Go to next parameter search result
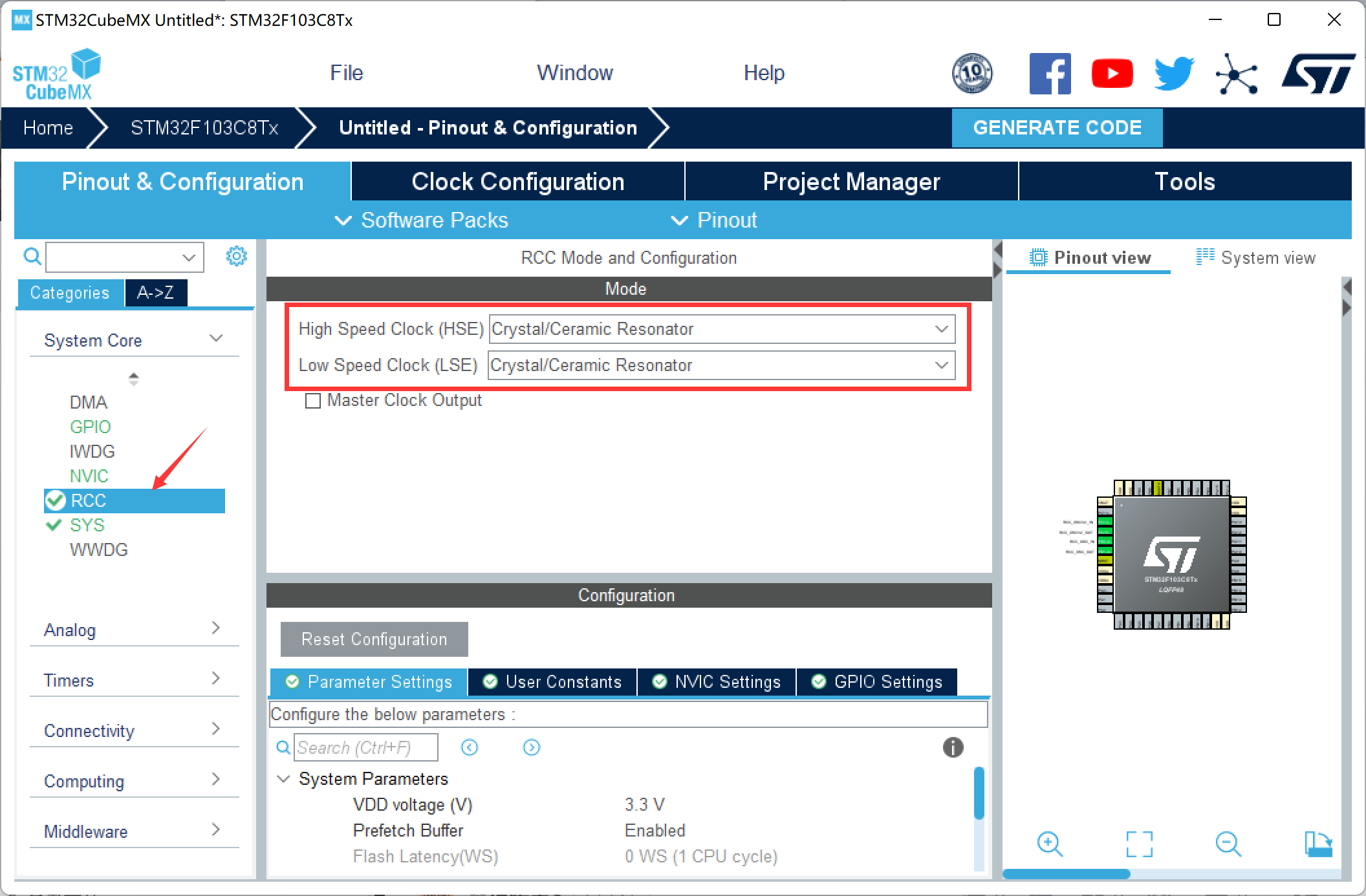The height and width of the screenshot is (896, 1366). (x=532, y=747)
